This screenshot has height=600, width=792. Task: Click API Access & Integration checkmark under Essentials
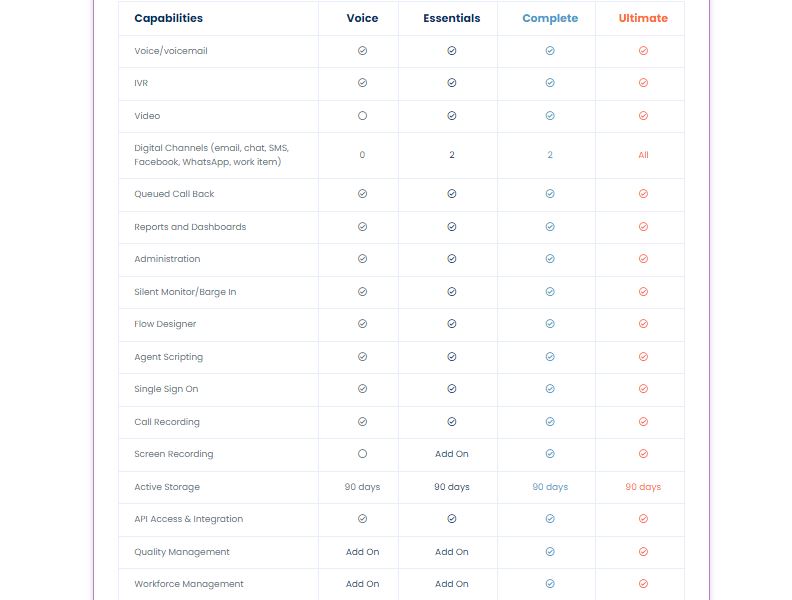451,519
